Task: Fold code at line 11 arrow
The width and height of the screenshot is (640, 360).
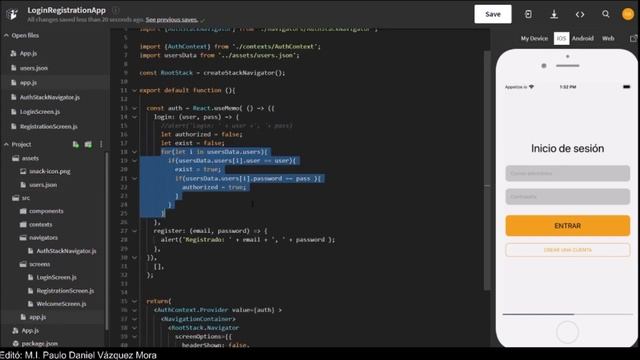Action: (x=134, y=90)
